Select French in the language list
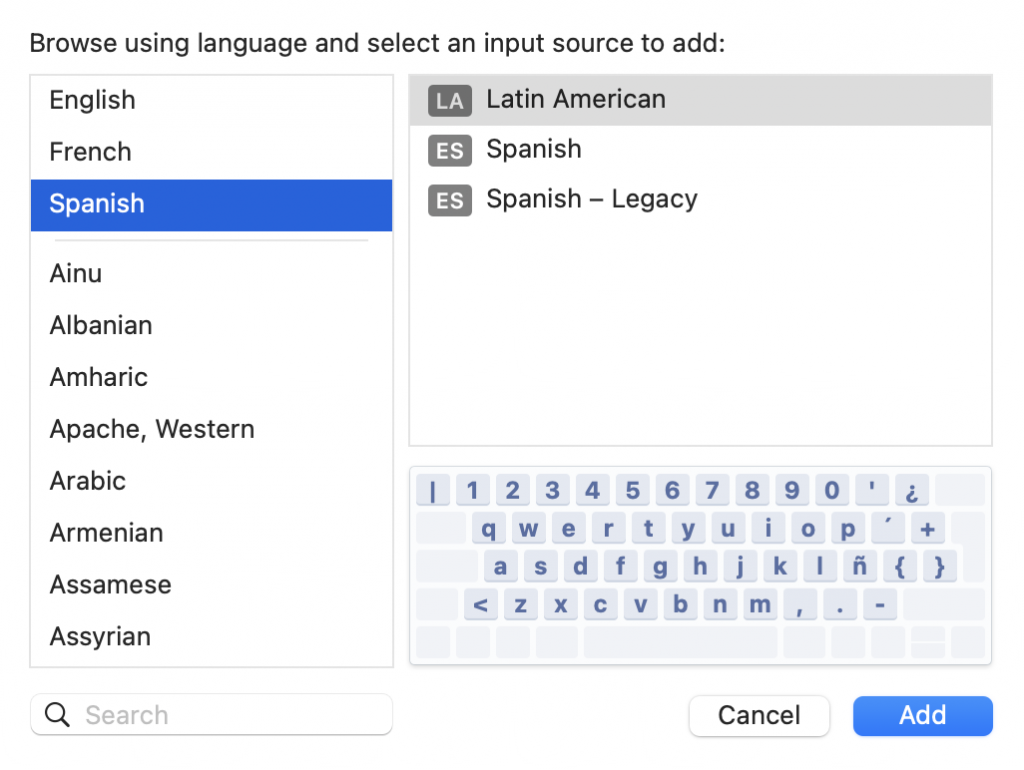The height and width of the screenshot is (770, 1024). [90, 152]
